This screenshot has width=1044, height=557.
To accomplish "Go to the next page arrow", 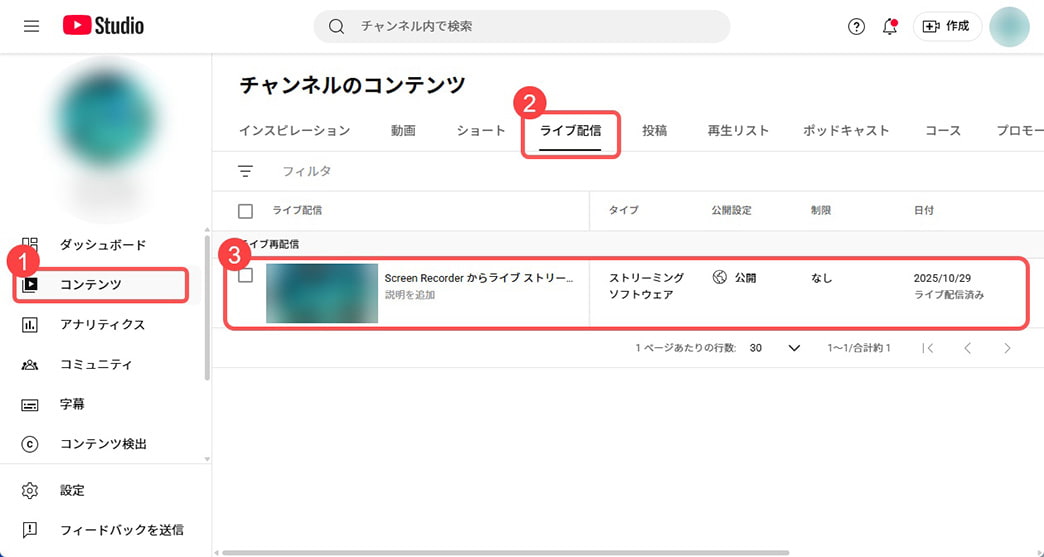I will [1007, 348].
